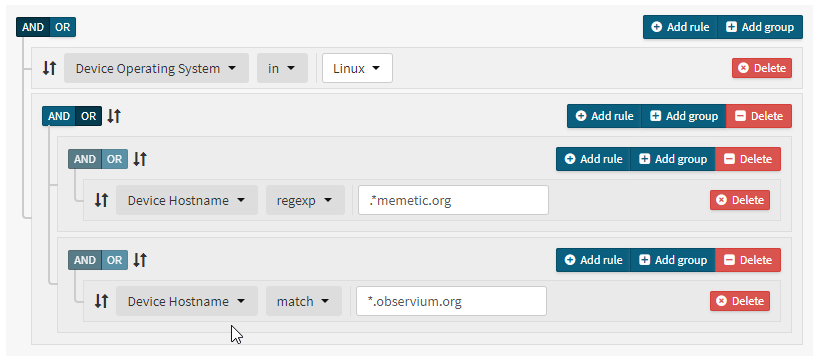Click the *.observium.org text field
Screen dimensions: 819x363
(451, 301)
